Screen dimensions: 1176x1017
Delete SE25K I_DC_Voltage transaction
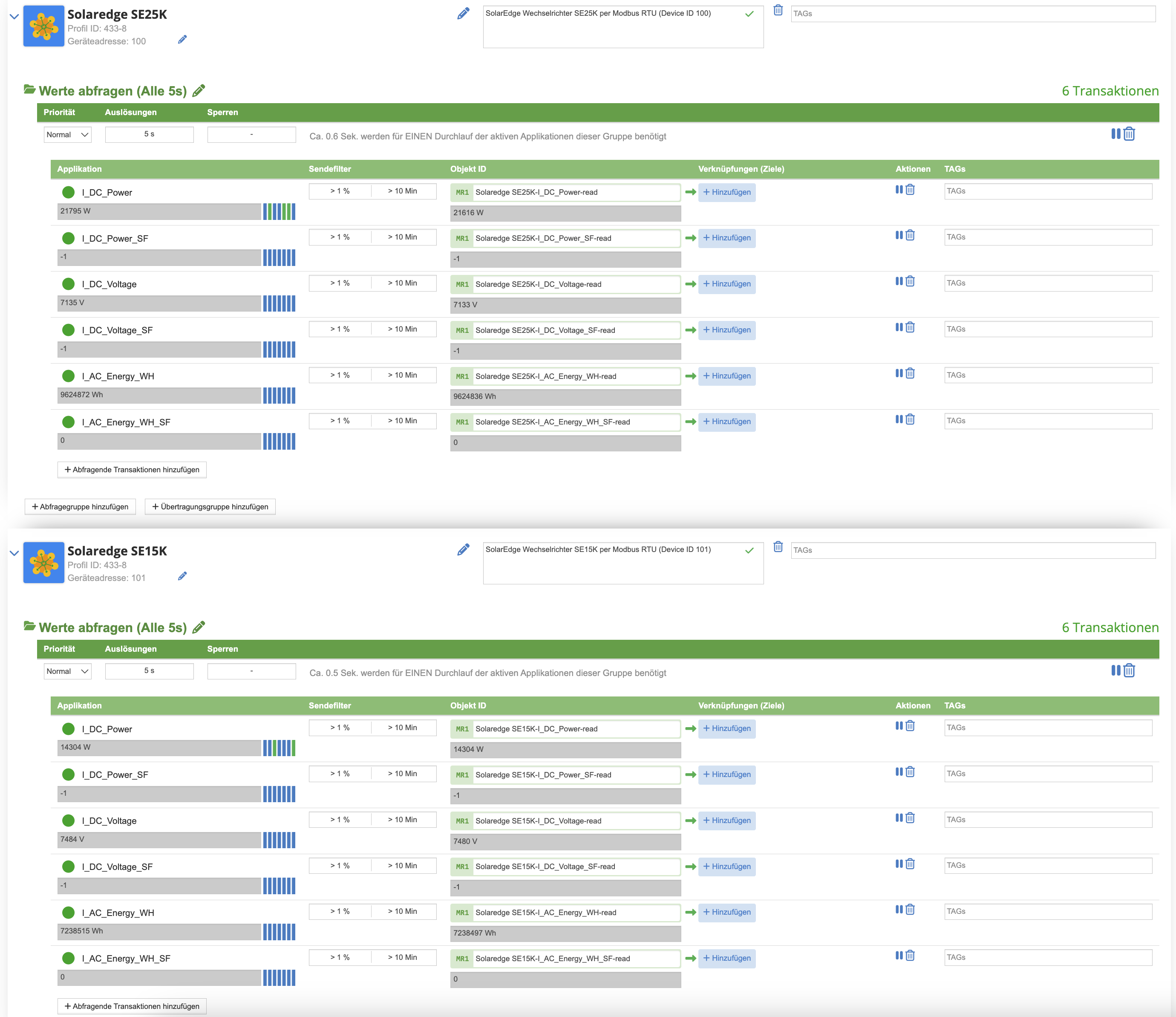point(911,281)
